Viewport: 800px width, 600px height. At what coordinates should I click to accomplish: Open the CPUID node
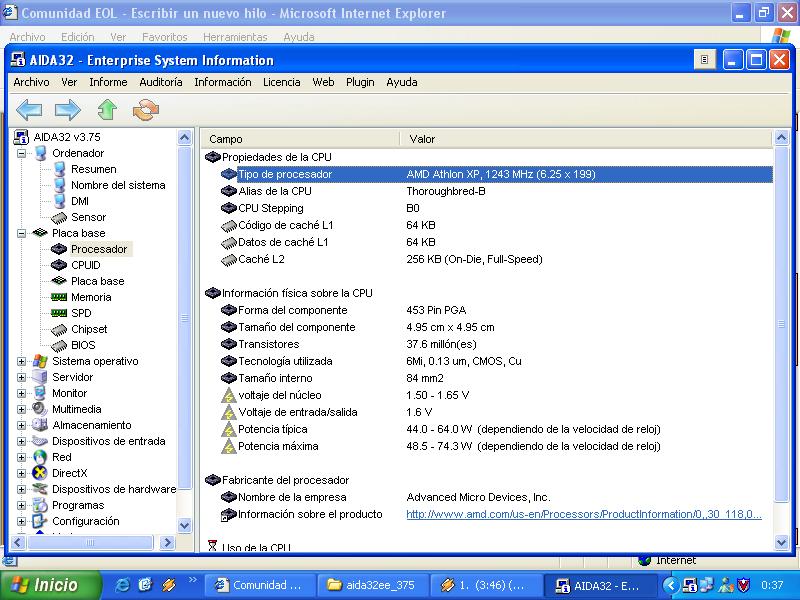86,265
